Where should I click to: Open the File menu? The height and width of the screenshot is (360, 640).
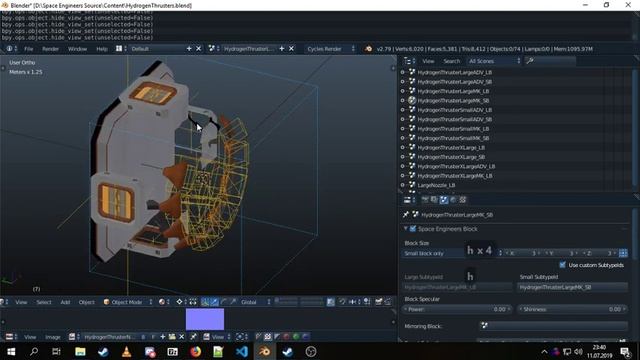point(29,49)
